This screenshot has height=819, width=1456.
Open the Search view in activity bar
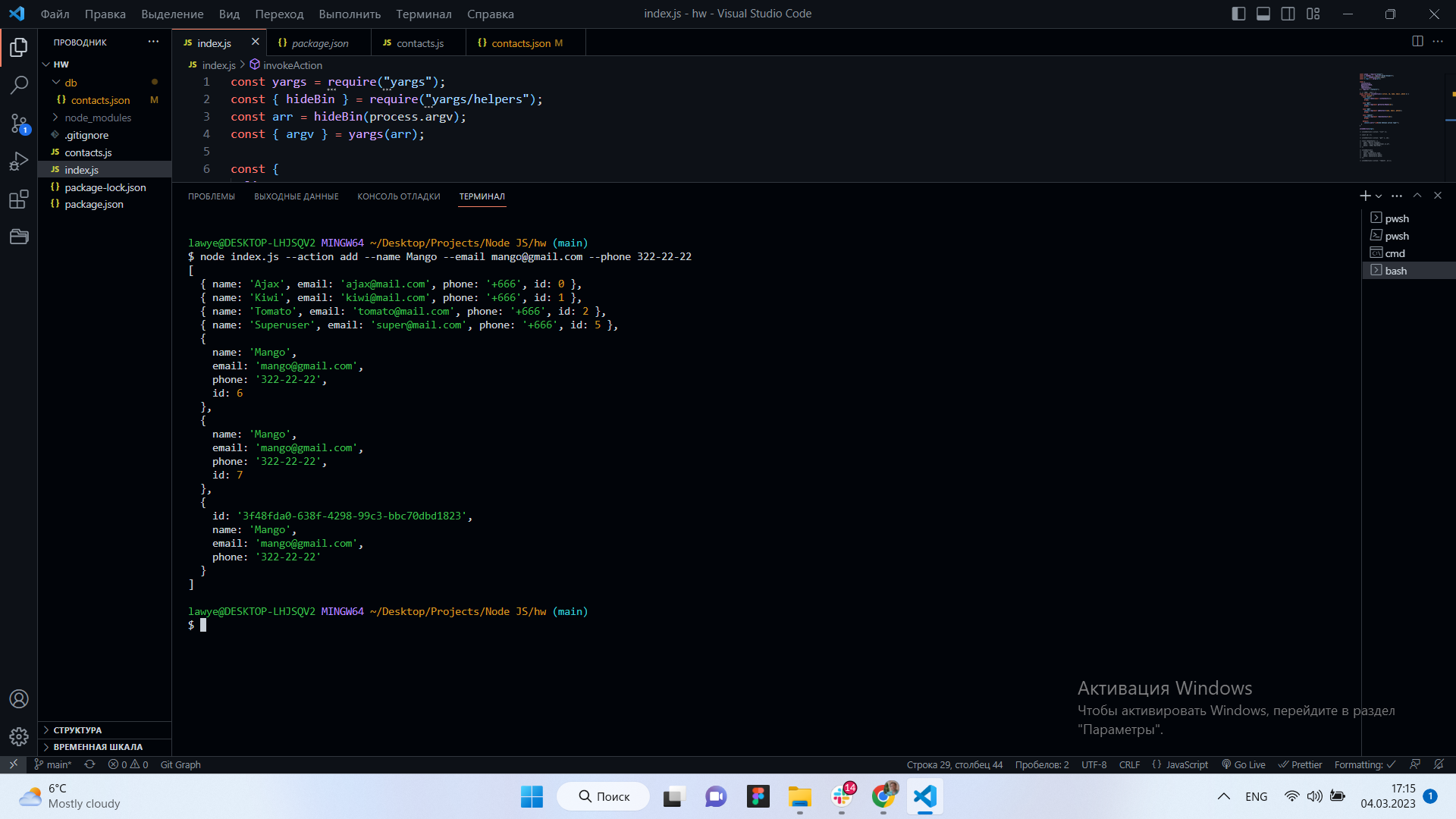pos(19,85)
